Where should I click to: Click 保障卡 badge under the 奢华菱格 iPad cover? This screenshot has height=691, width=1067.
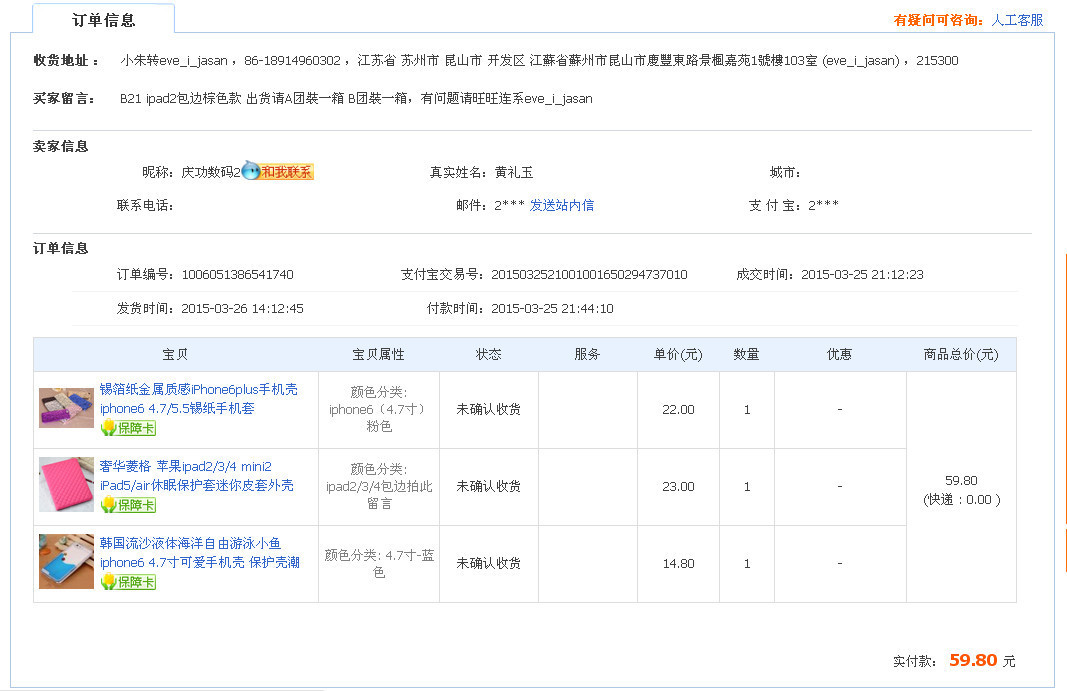pos(128,505)
